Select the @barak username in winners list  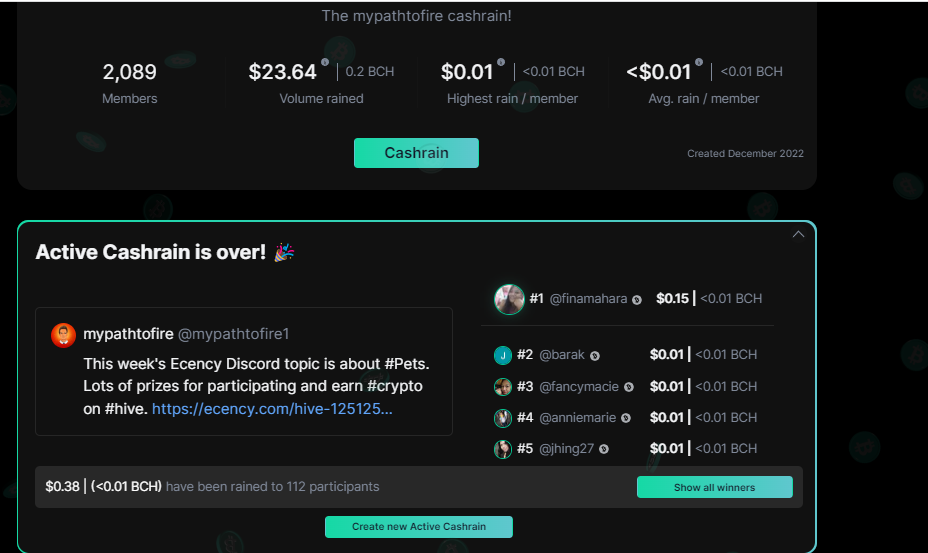[562, 355]
